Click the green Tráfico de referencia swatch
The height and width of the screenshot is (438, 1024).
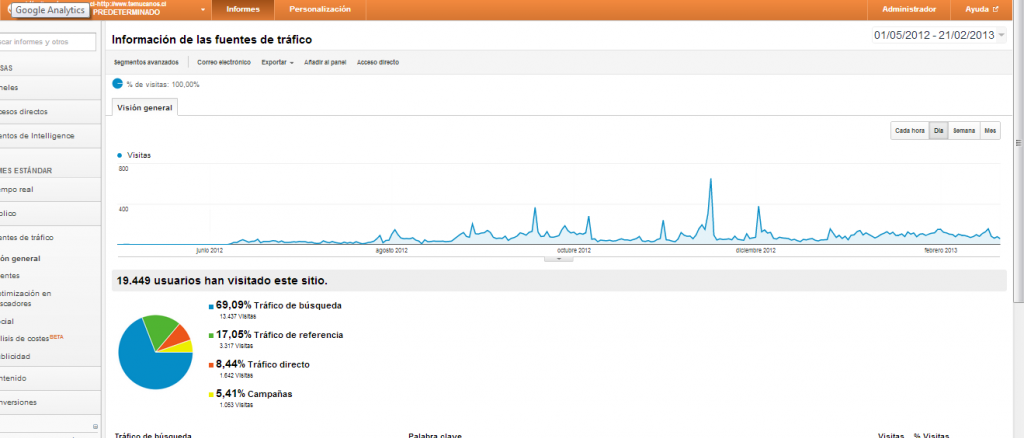[211, 336]
